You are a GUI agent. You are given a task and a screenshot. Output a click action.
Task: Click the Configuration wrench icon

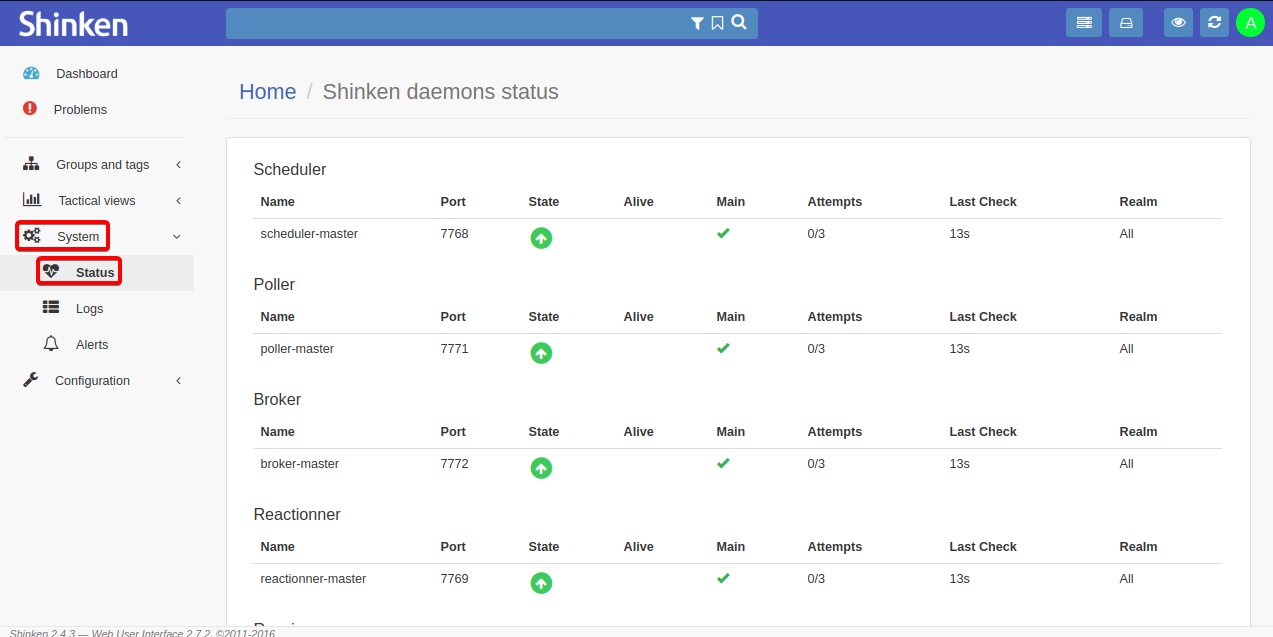tap(31, 380)
